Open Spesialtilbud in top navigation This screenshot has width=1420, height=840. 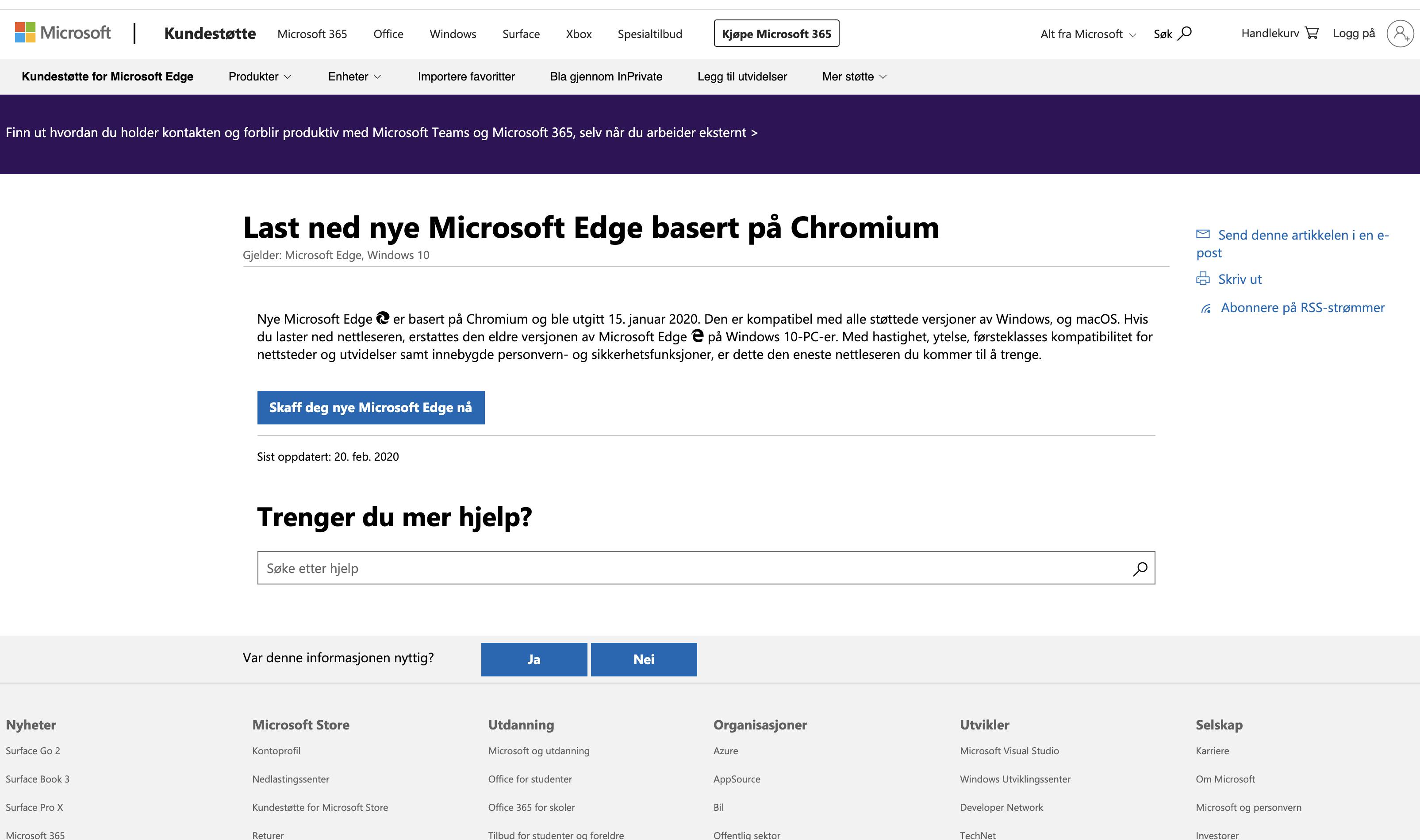650,34
